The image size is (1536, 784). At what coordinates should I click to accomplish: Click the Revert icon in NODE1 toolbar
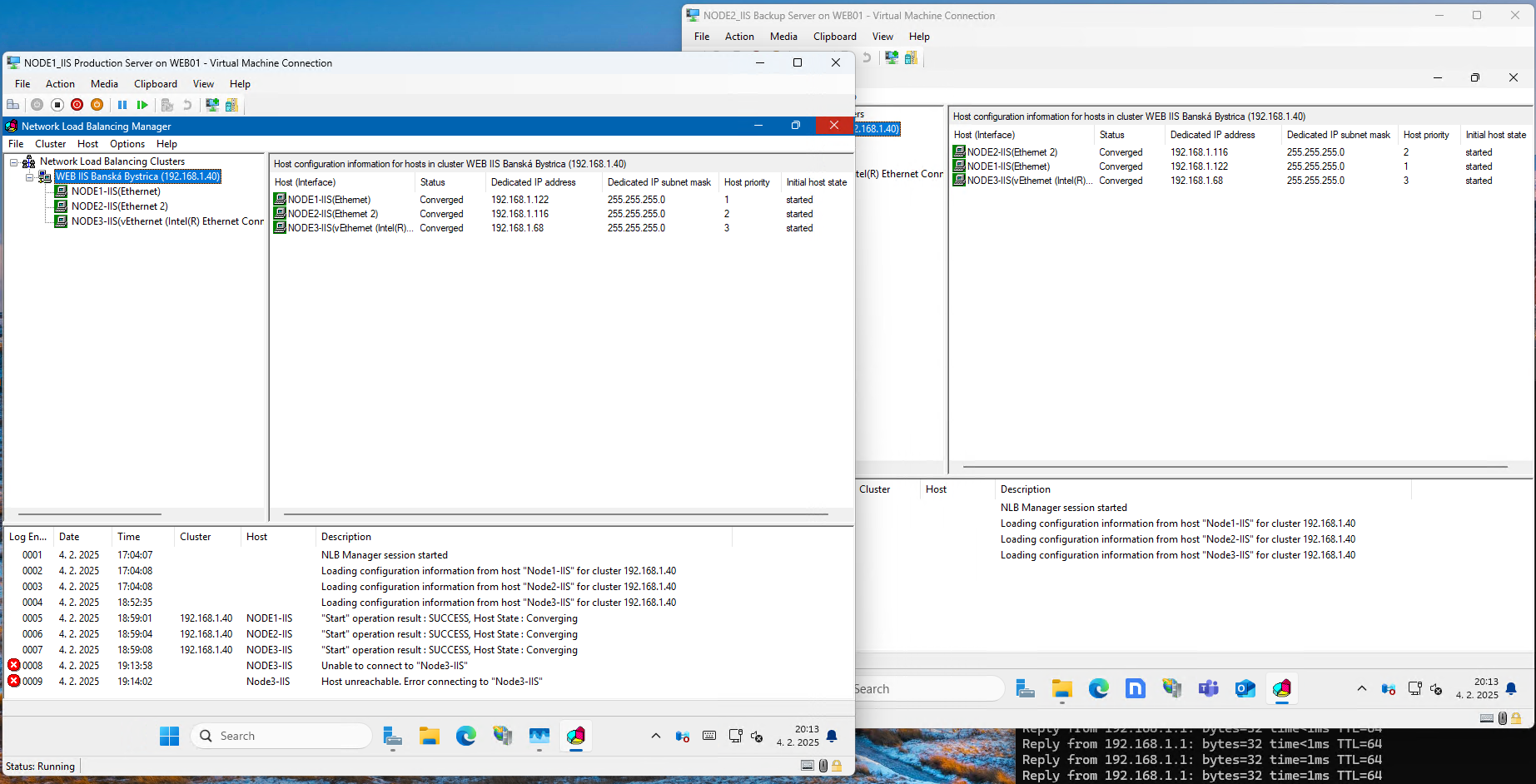pos(187,105)
